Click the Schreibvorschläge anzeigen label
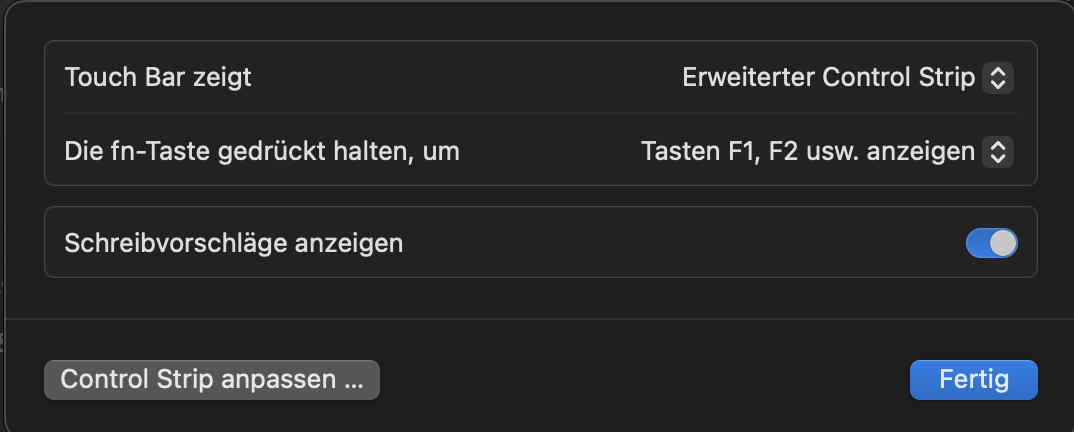This screenshot has height=432, width=1074. click(234, 242)
